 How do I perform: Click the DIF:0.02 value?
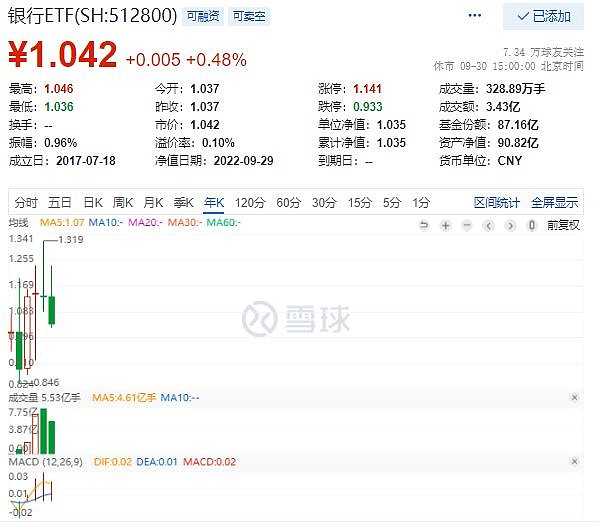[113, 462]
